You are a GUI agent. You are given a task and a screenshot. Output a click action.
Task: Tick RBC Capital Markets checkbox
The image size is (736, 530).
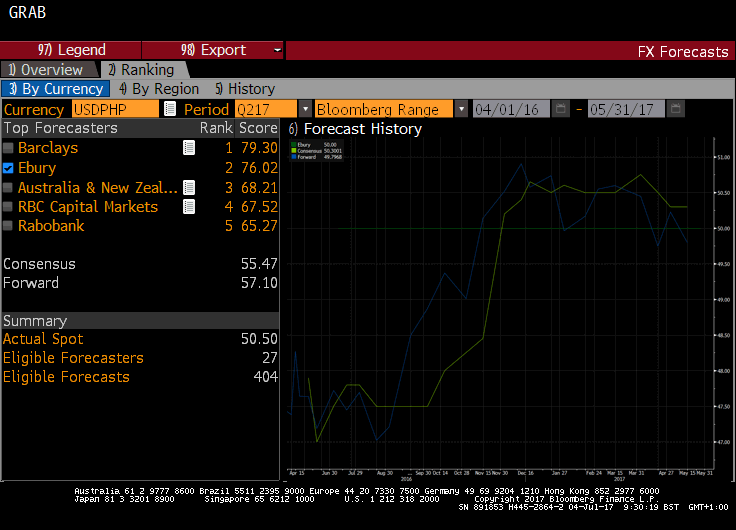tap(8, 207)
